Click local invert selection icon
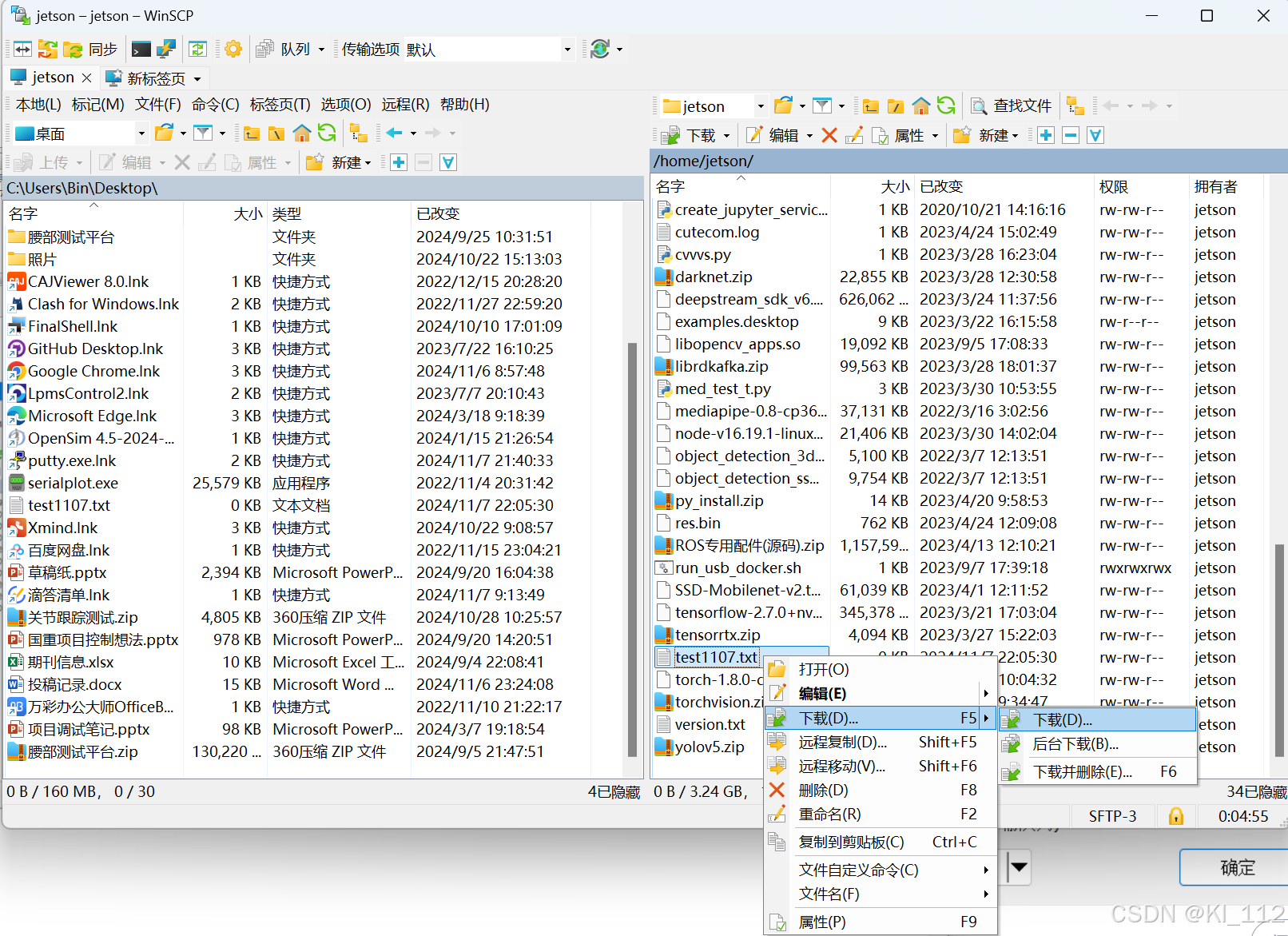The width and height of the screenshot is (1288, 936). coord(448,163)
